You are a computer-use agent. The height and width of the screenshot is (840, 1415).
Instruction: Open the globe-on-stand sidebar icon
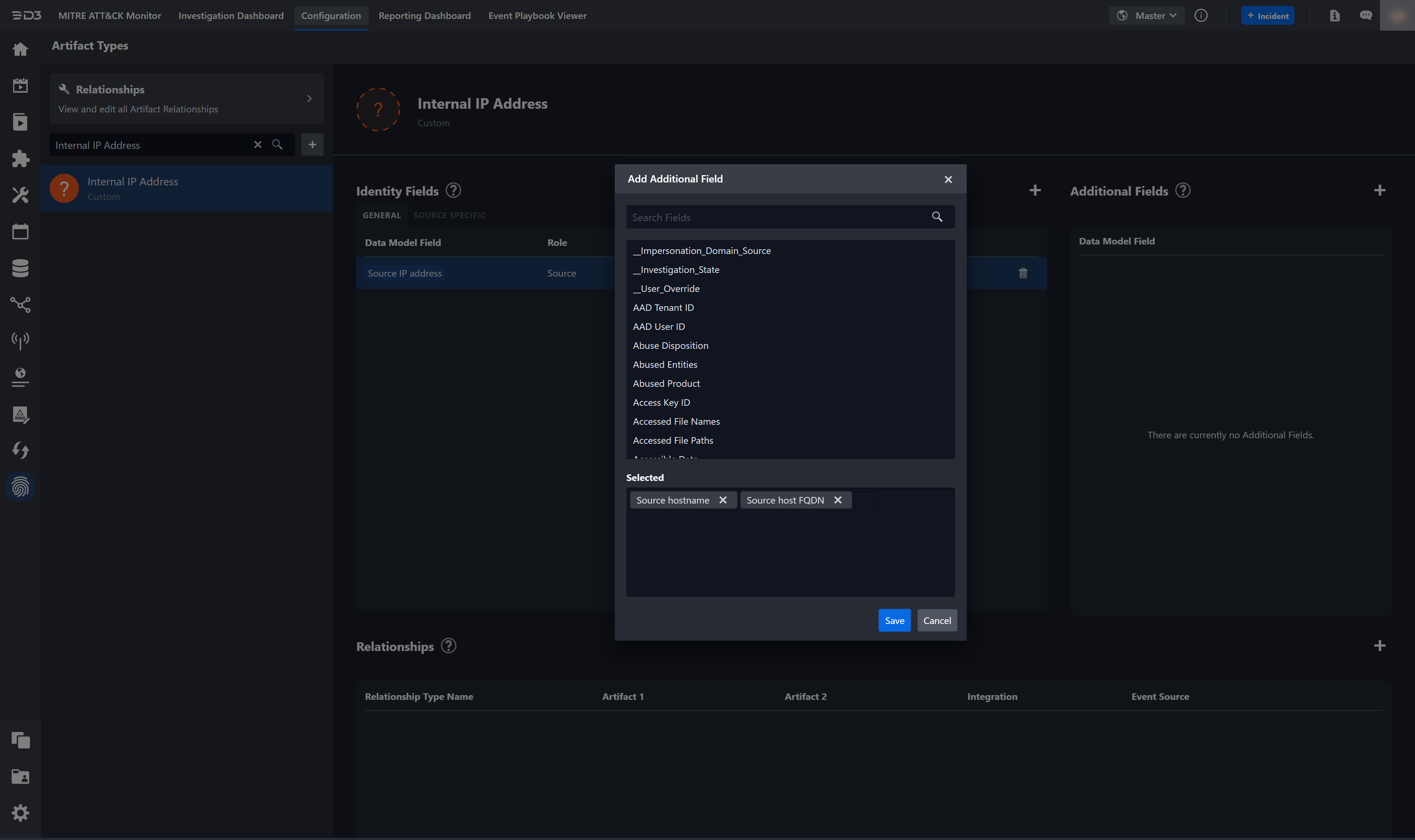20,378
